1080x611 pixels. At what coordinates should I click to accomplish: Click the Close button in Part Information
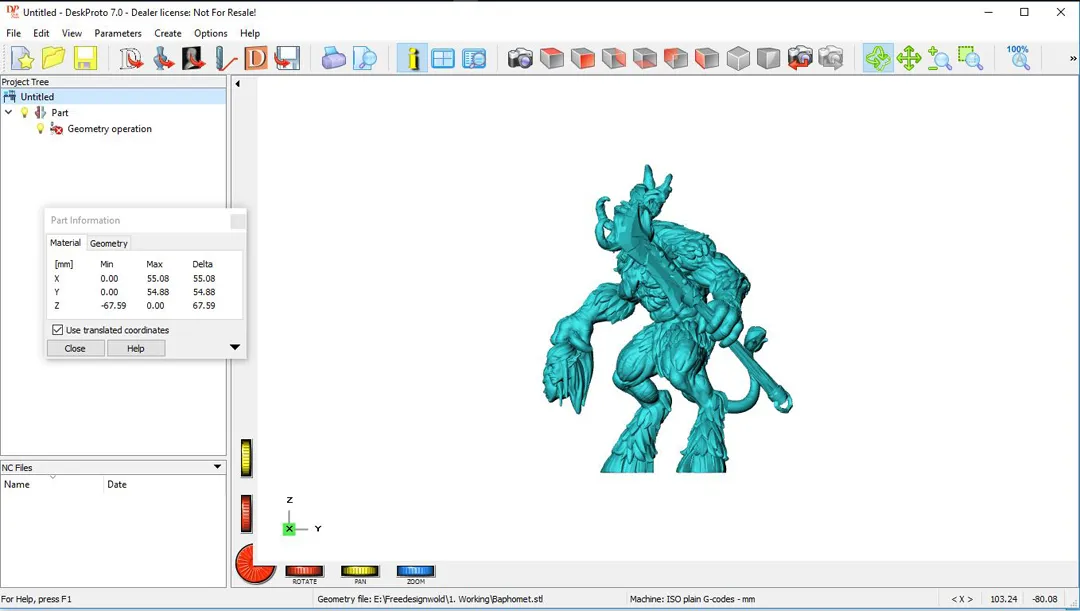75,349
